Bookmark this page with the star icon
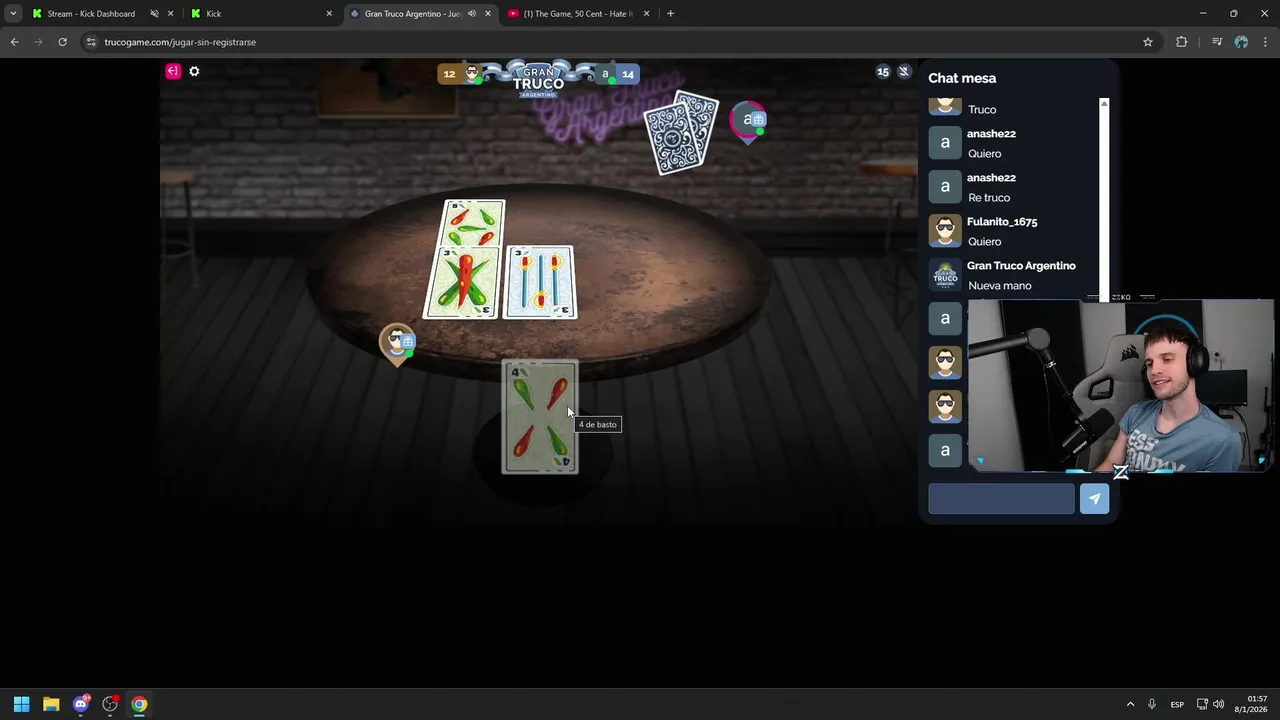Image resolution: width=1280 pixels, height=720 pixels. tap(1148, 42)
